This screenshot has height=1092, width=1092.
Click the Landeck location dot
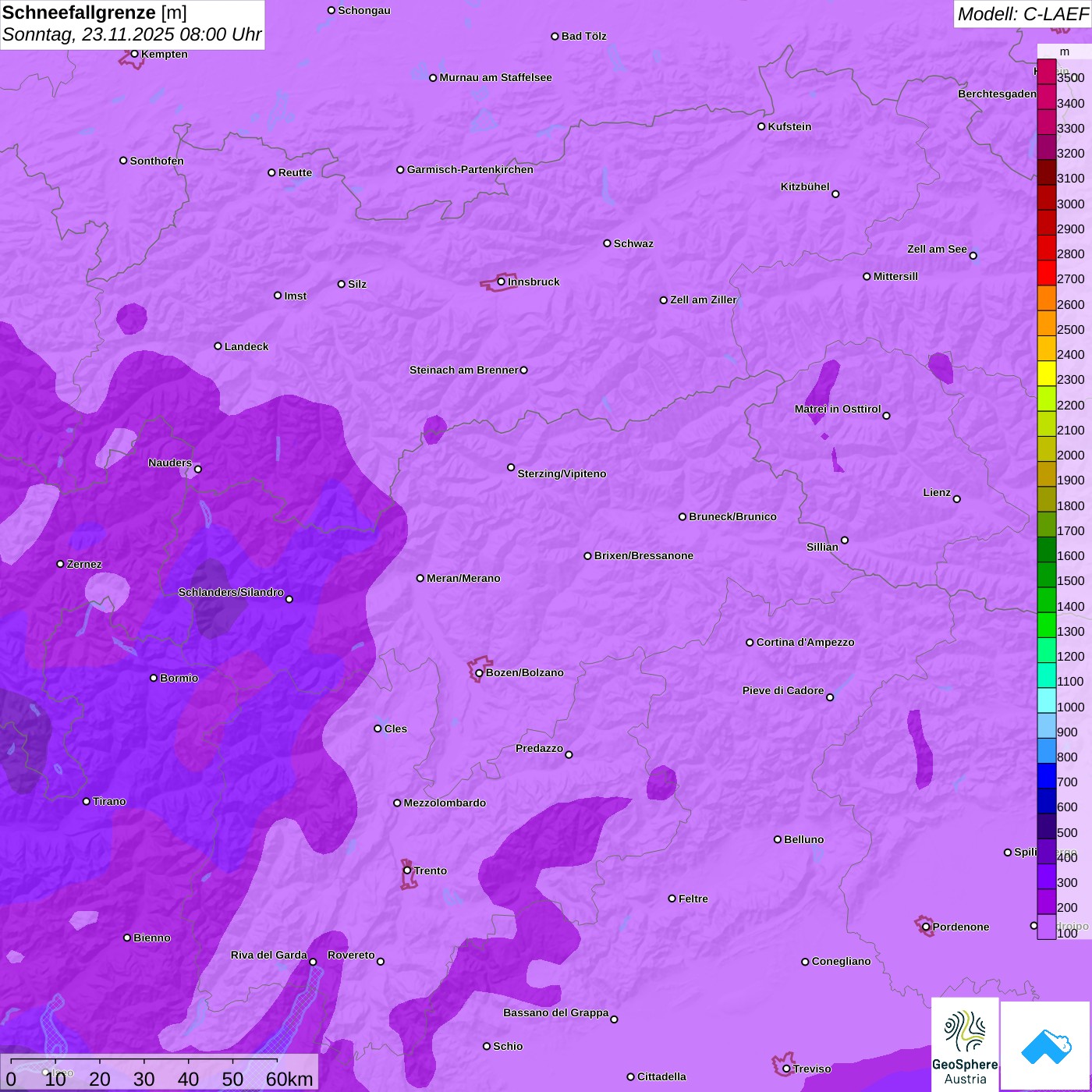[218, 346]
